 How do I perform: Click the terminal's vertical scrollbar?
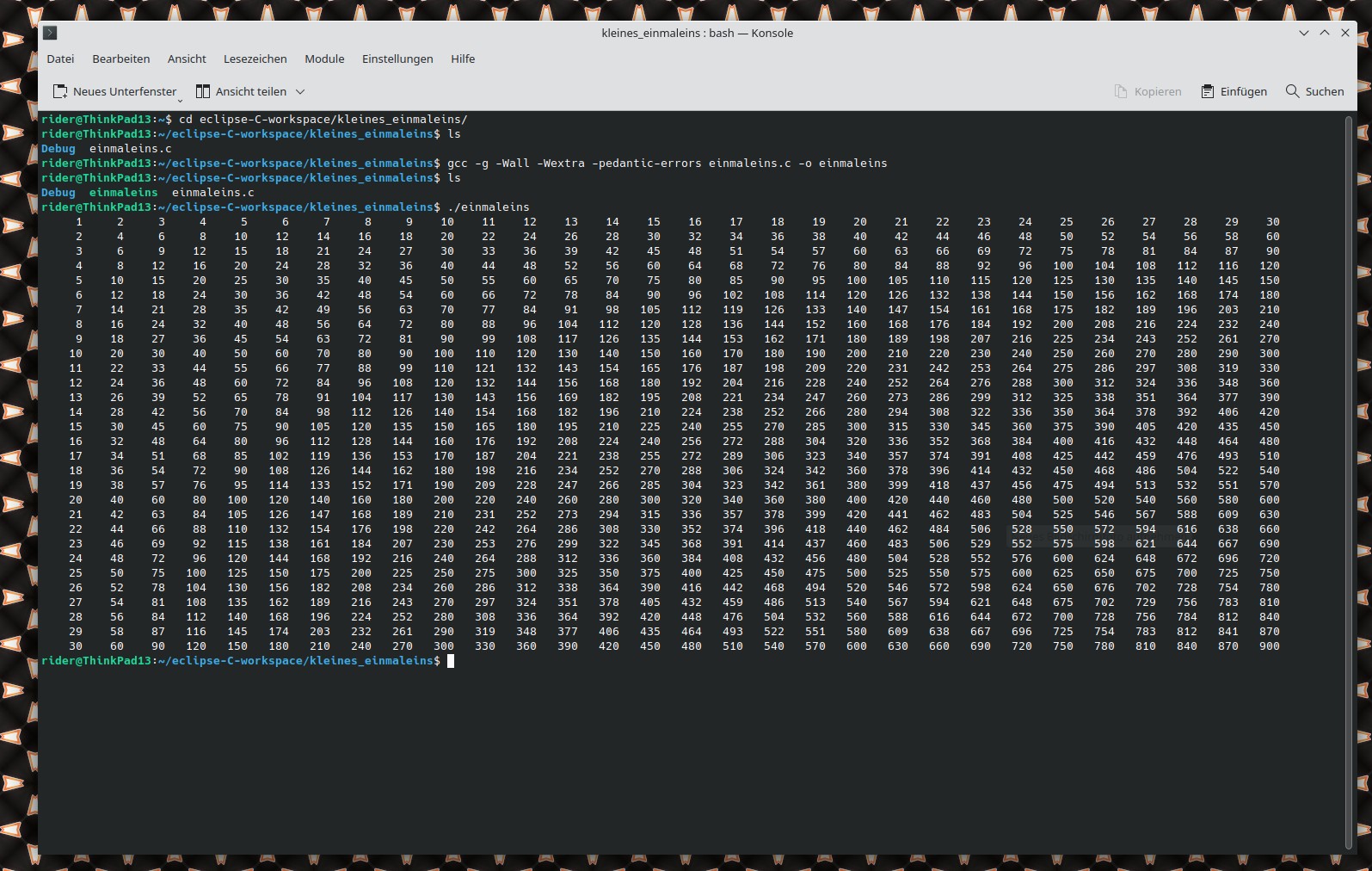[1348, 482]
